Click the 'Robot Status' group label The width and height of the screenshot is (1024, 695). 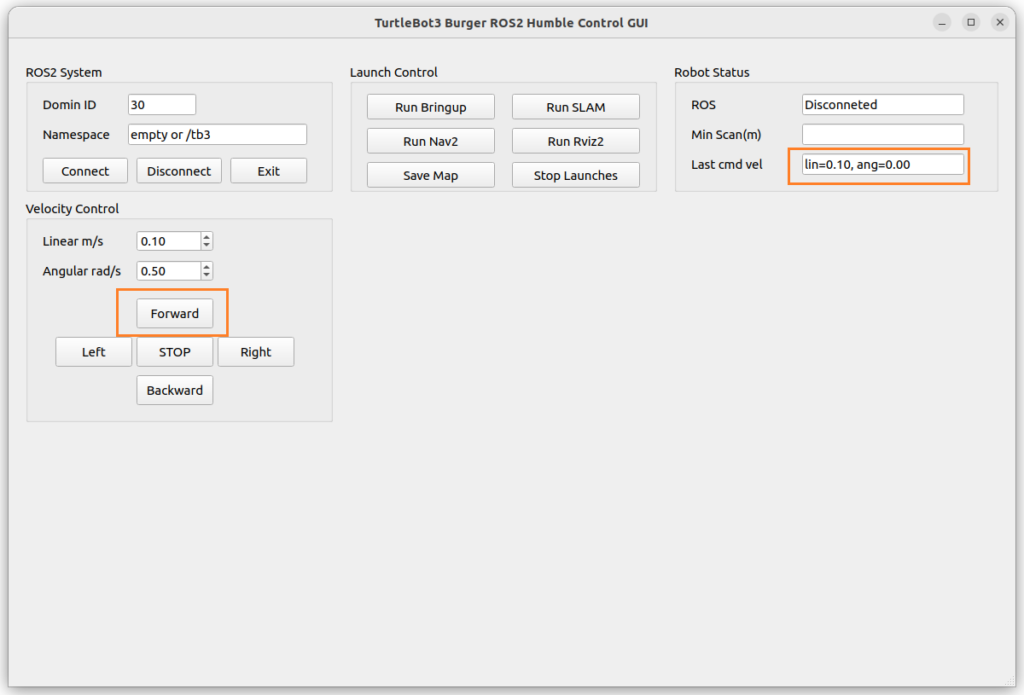point(712,73)
